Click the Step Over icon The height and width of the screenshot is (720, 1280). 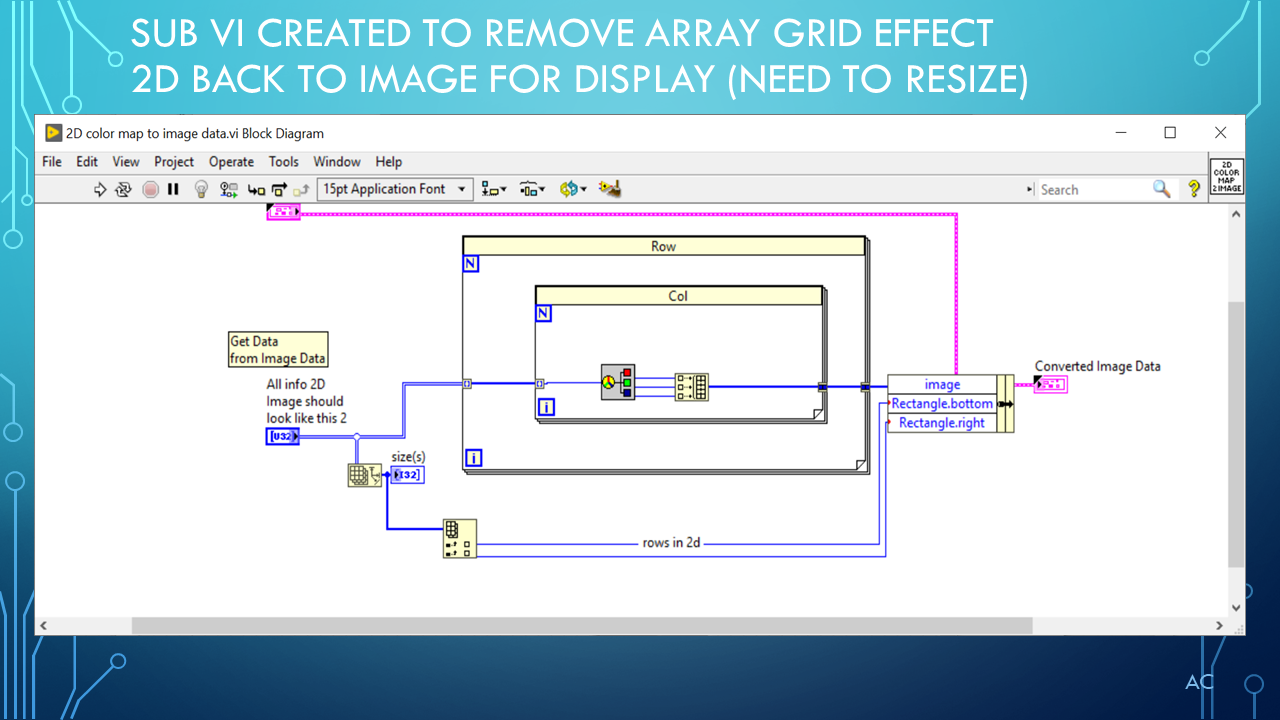(279, 189)
